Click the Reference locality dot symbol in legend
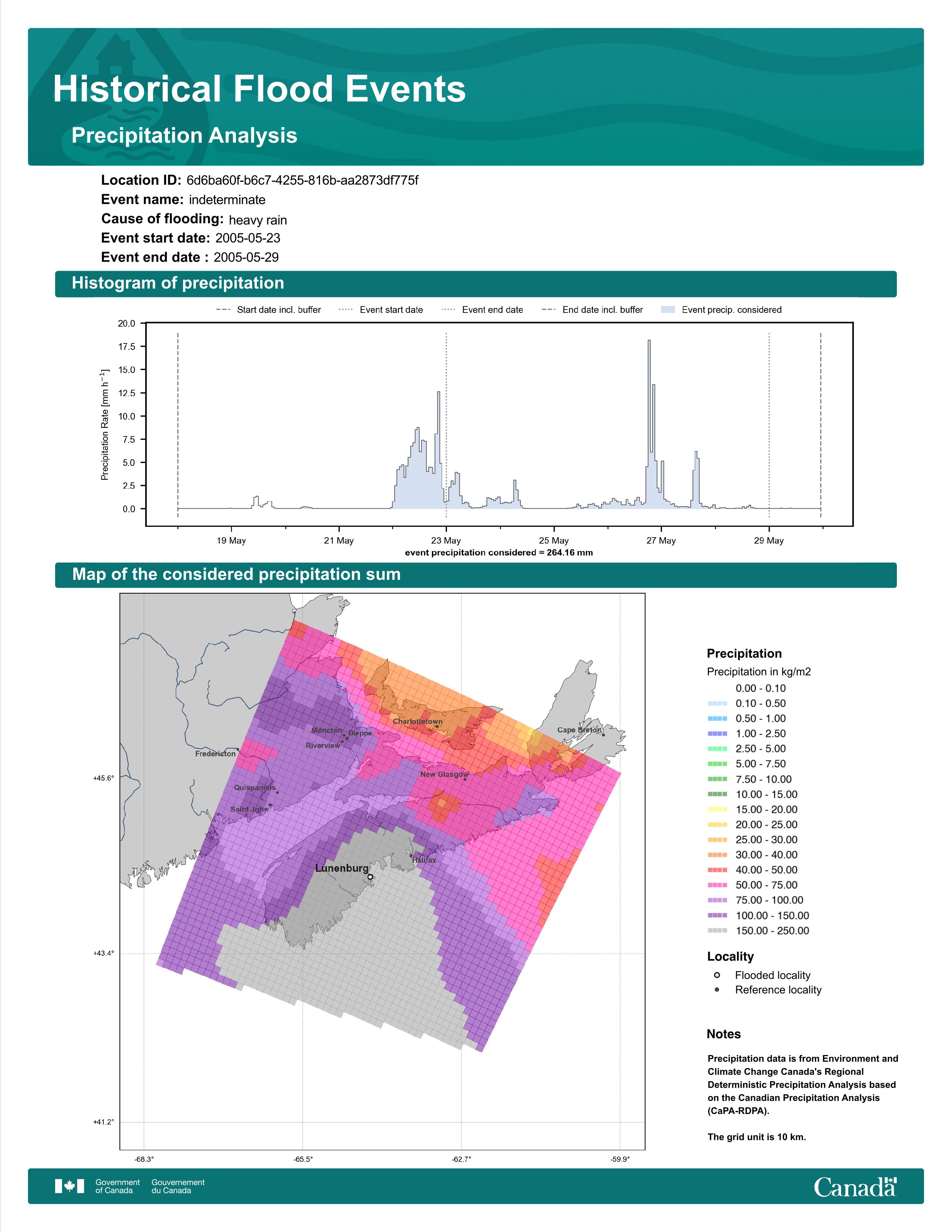952x1232 pixels. tap(717, 989)
